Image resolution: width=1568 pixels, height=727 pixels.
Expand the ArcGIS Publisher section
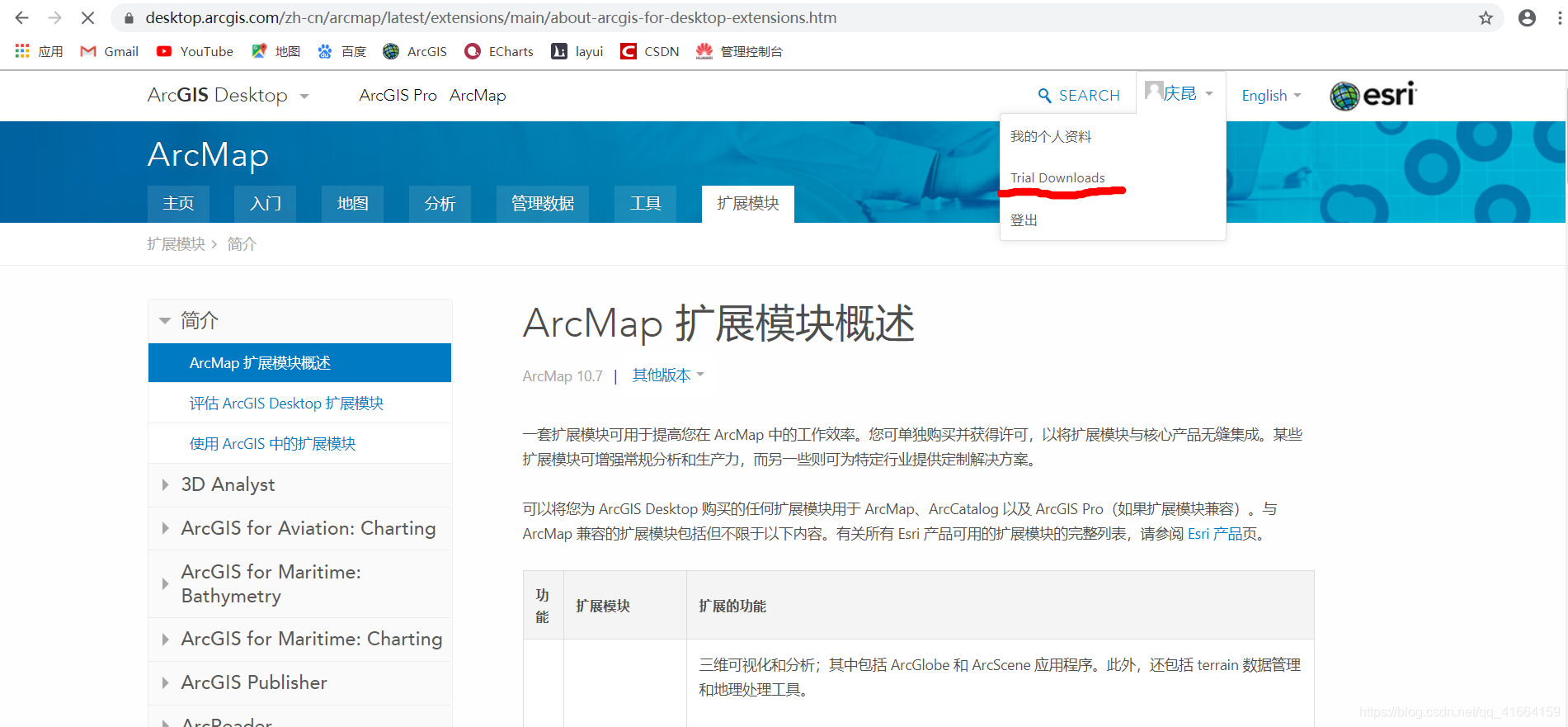click(x=299, y=682)
